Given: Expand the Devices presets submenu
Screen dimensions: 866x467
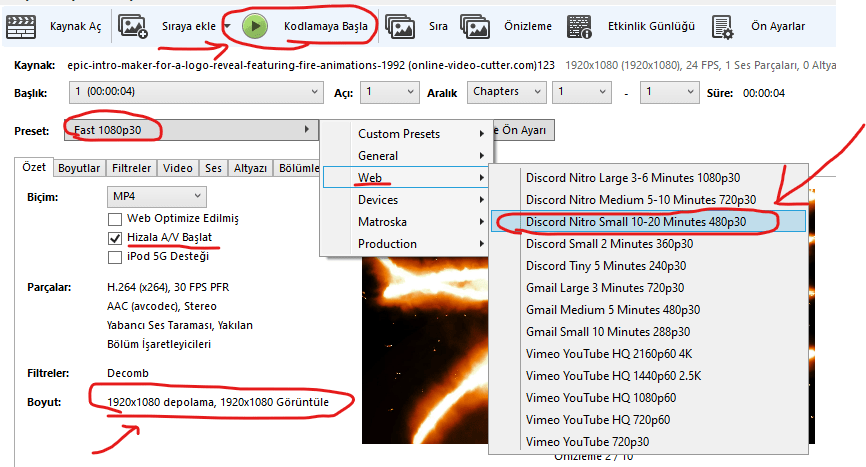Looking at the screenshot, I should (x=405, y=200).
